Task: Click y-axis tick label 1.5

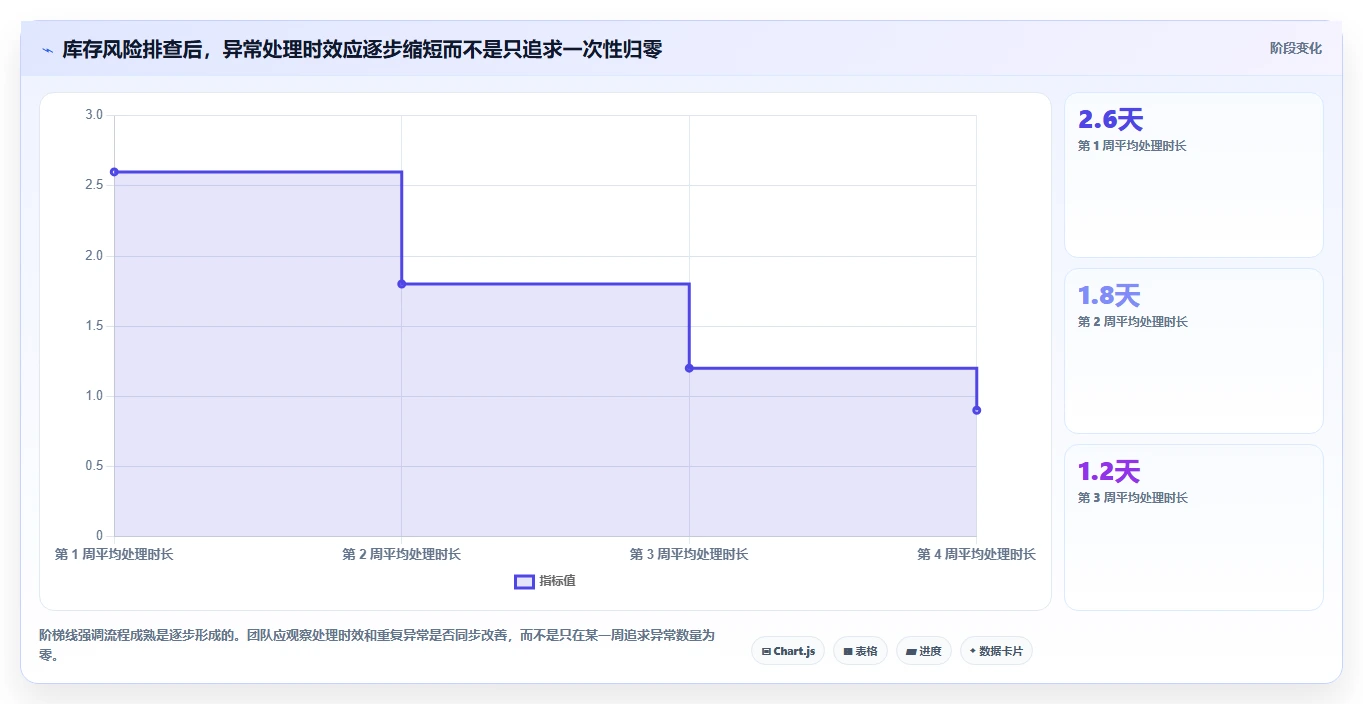Action: click(x=94, y=326)
